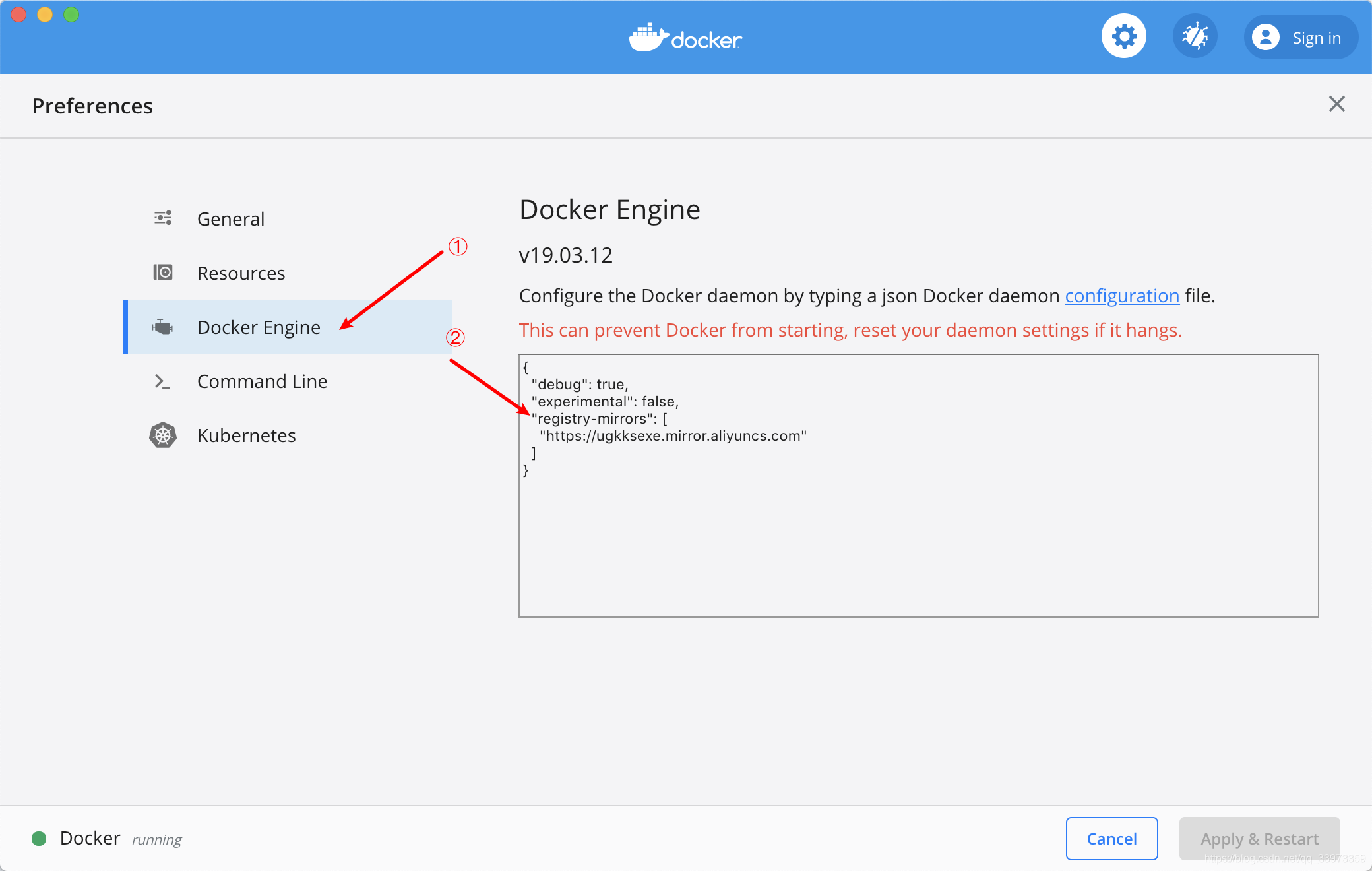Click the General sliders icon
Image resolution: width=1372 pixels, height=871 pixels.
click(163, 218)
